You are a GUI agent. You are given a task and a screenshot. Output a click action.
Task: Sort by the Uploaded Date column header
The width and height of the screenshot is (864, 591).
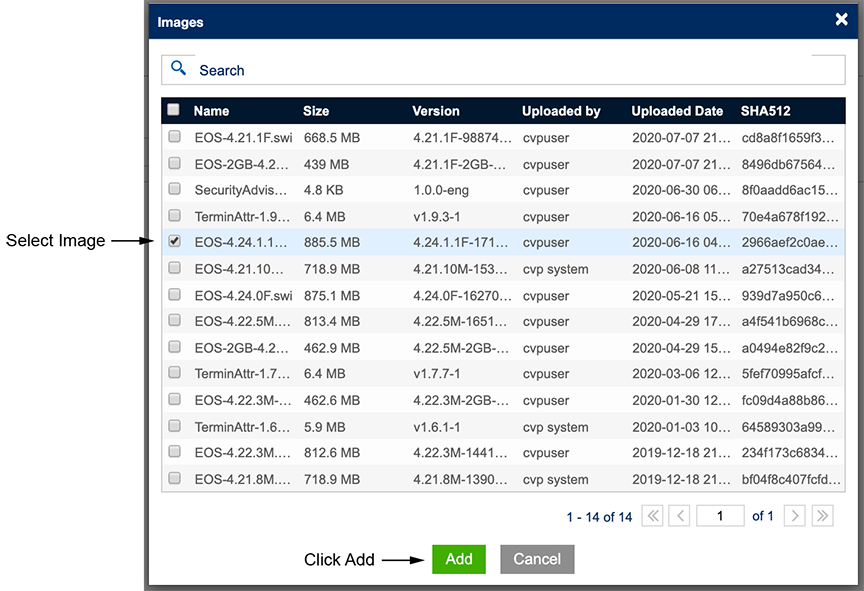pos(677,111)
